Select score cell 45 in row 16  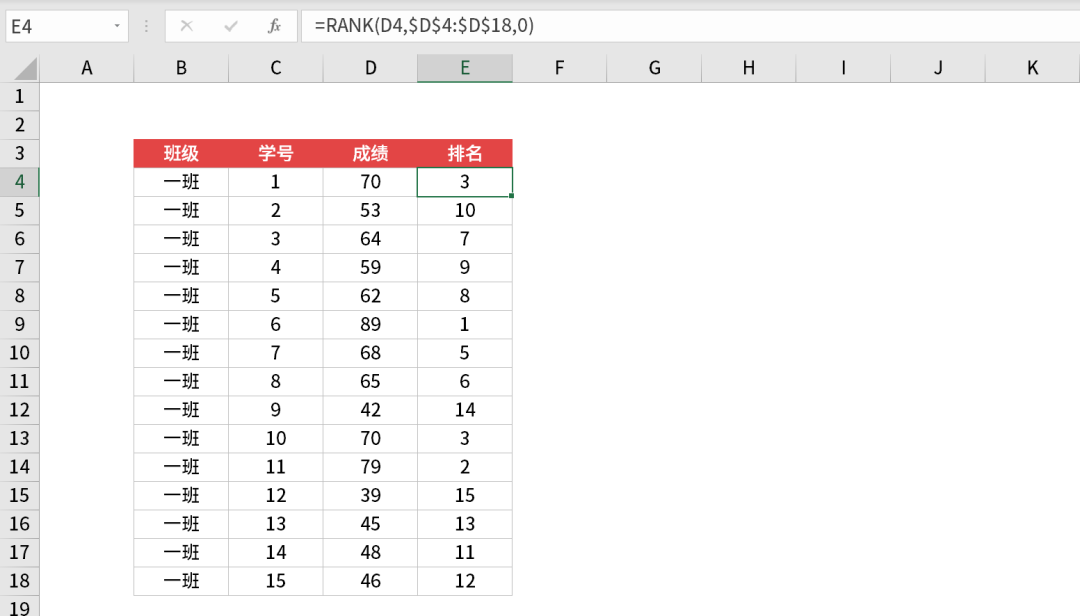pyautogui.click(x=370, y=524)
